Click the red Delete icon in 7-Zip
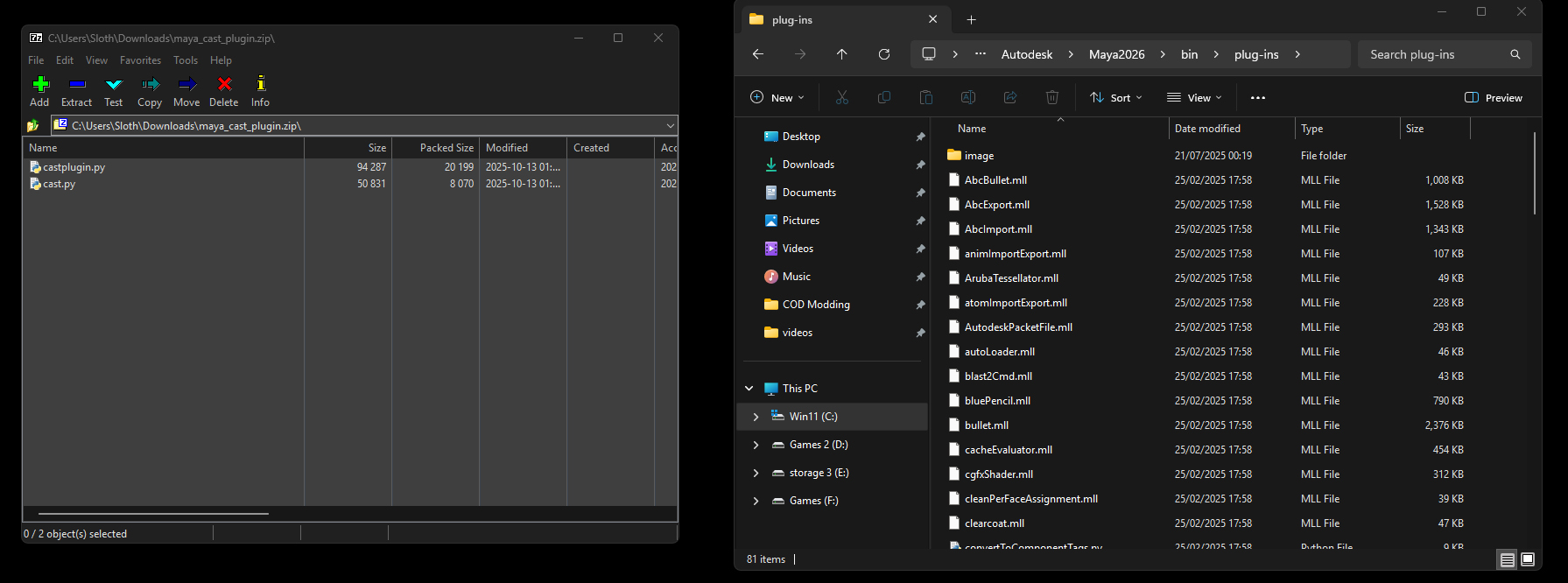 click(224, 84)
